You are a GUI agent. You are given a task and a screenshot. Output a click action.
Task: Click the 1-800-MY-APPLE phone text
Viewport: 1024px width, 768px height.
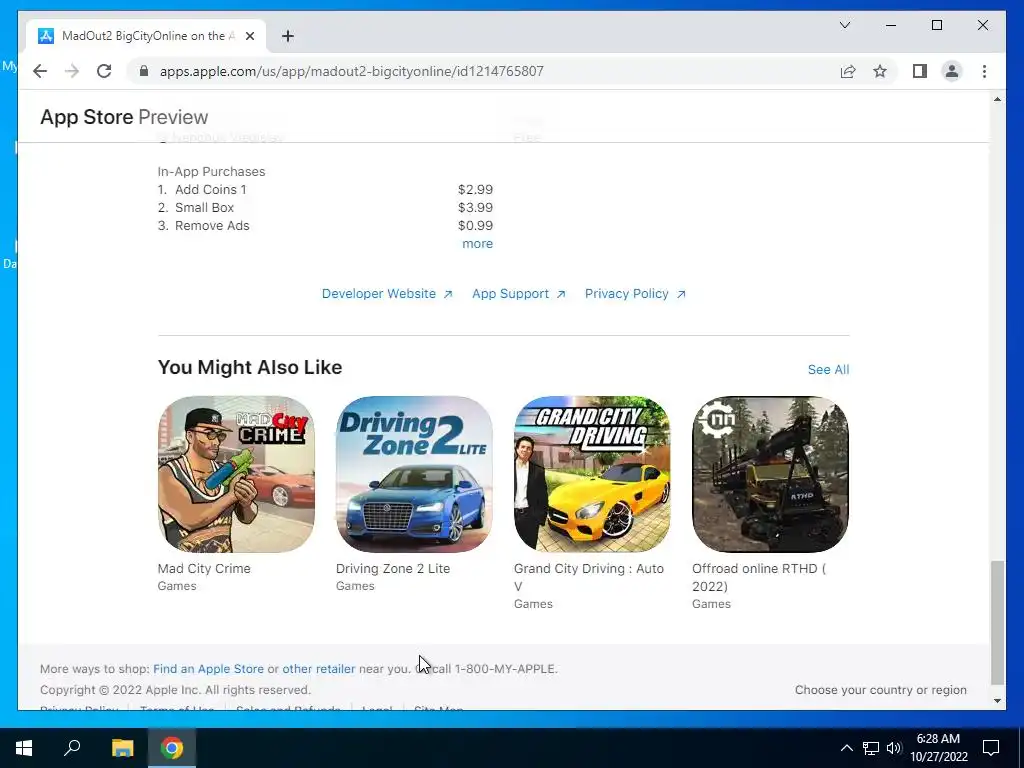click(504, 669)
